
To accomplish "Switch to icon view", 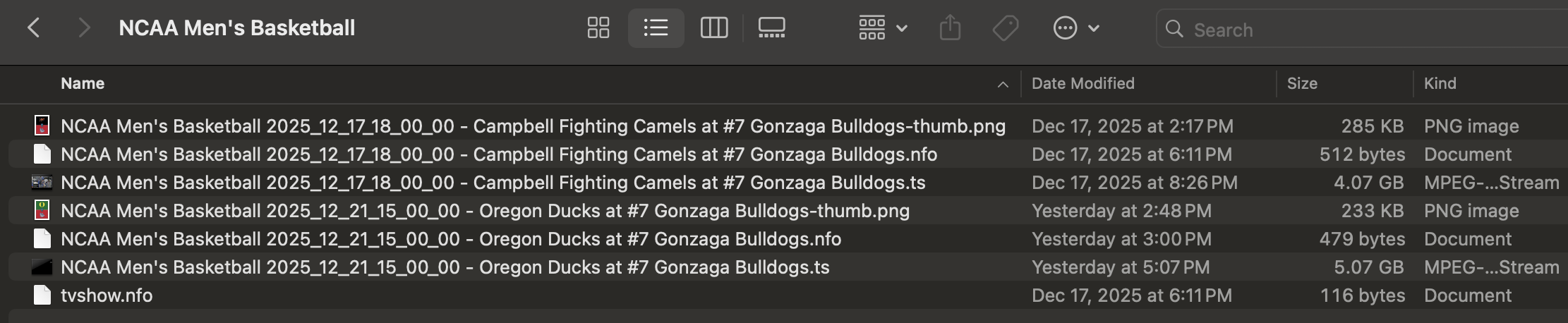I will pyautogui.click(x=598, y=28).
